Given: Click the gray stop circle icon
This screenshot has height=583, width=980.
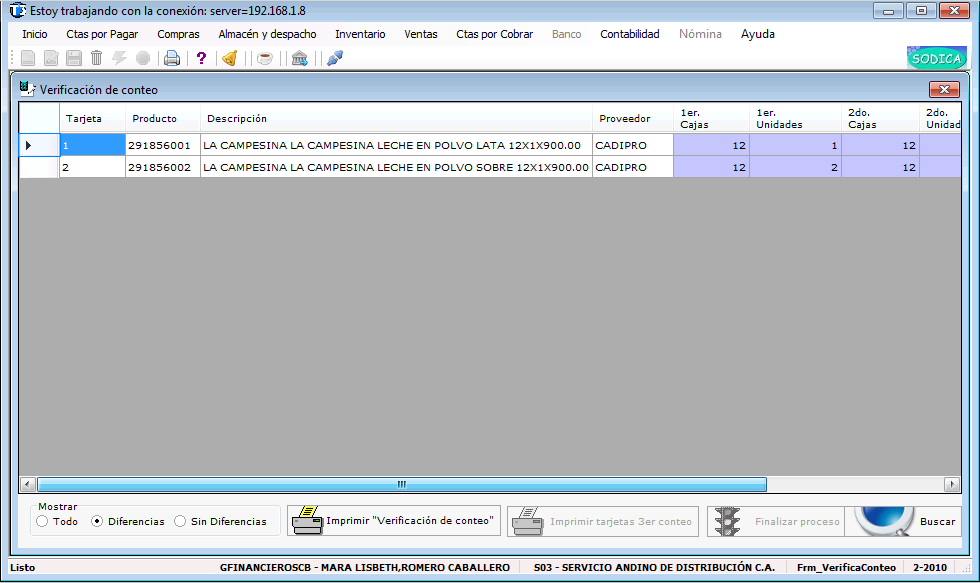Looking at the screenshot, I should click(143, 58).
